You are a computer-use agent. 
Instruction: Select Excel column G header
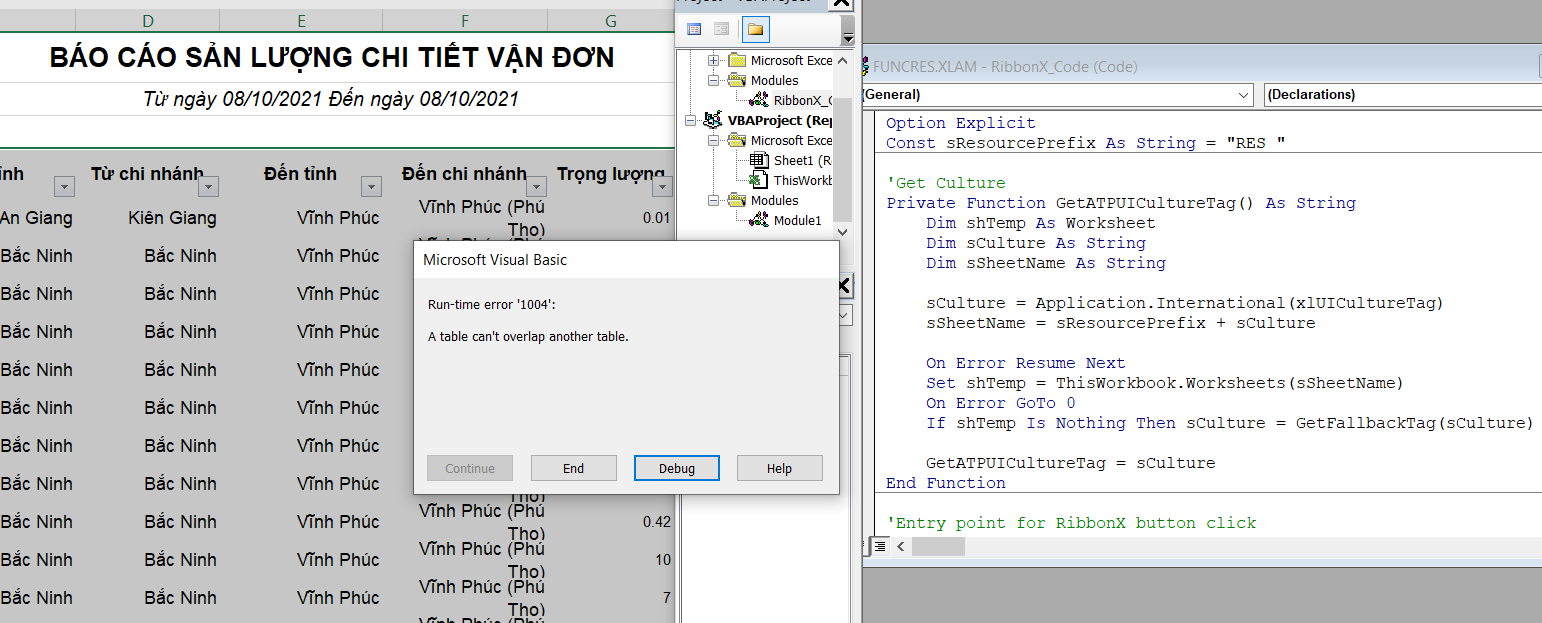click(610, 21)
